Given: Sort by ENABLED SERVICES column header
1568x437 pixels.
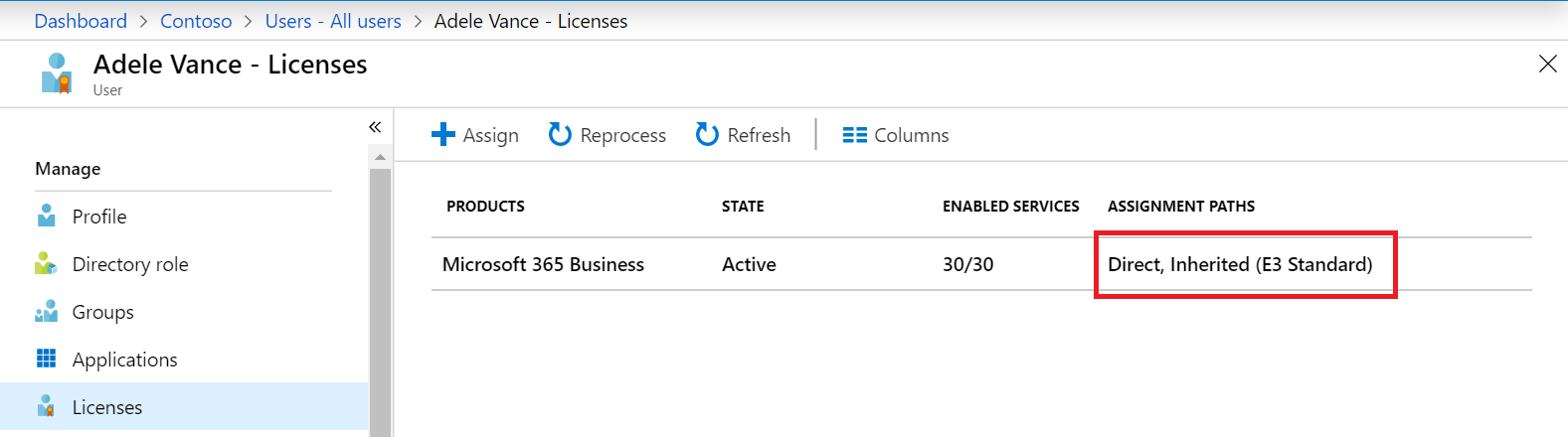Looking at the screenshot, I should pos(1011,207).
